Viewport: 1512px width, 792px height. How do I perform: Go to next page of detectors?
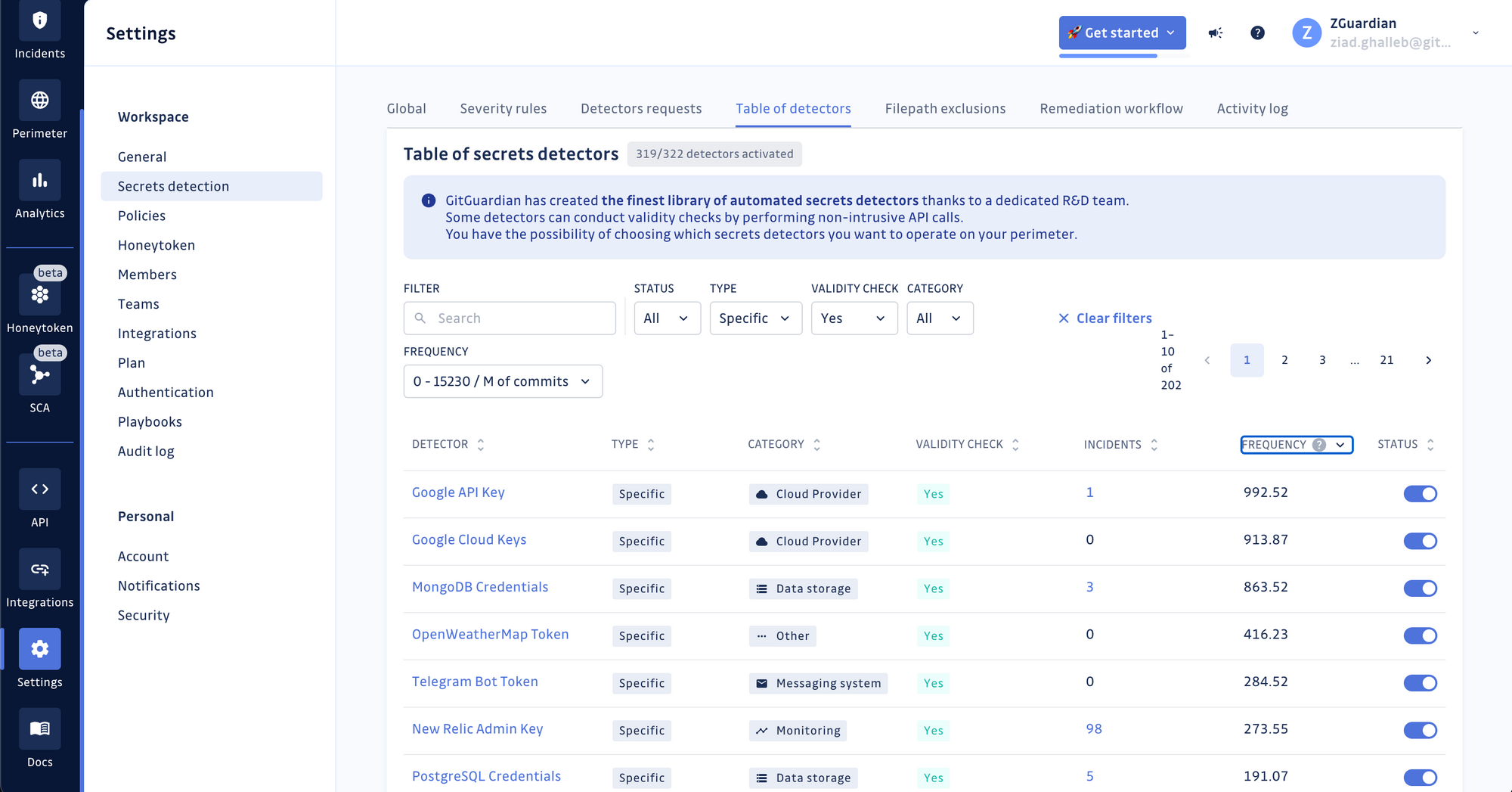tap(1428, 360)
